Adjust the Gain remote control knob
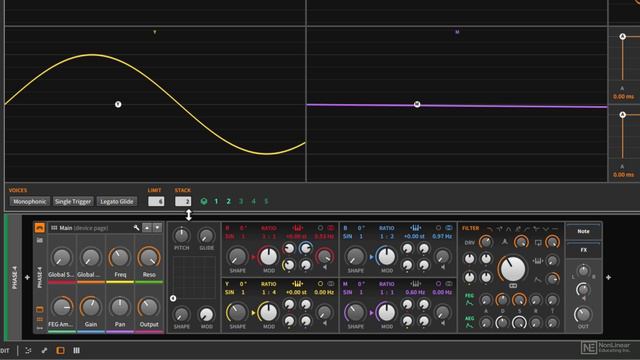Viewport: 640px width, 360px height. click(x=91, y=307)
